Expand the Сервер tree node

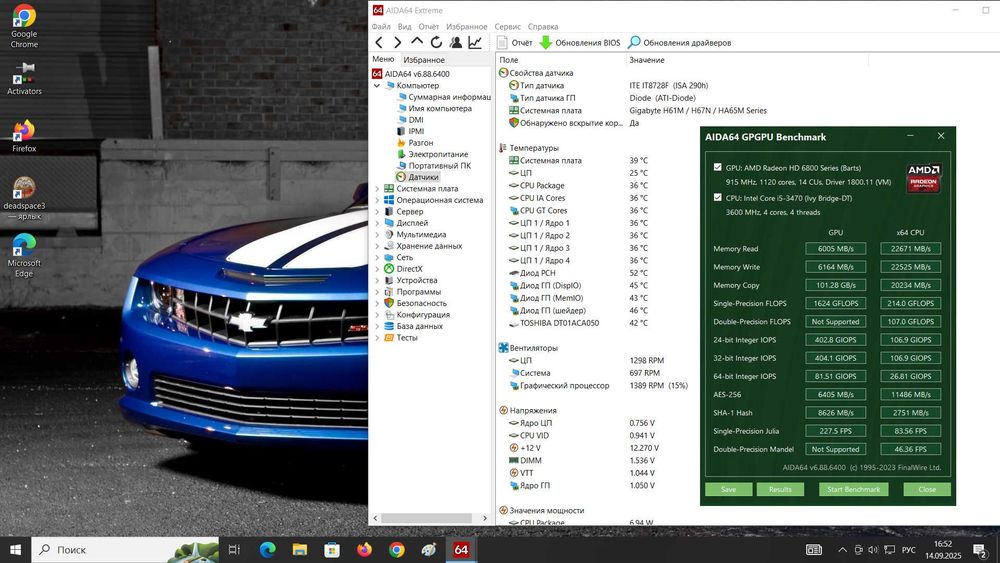377,212
